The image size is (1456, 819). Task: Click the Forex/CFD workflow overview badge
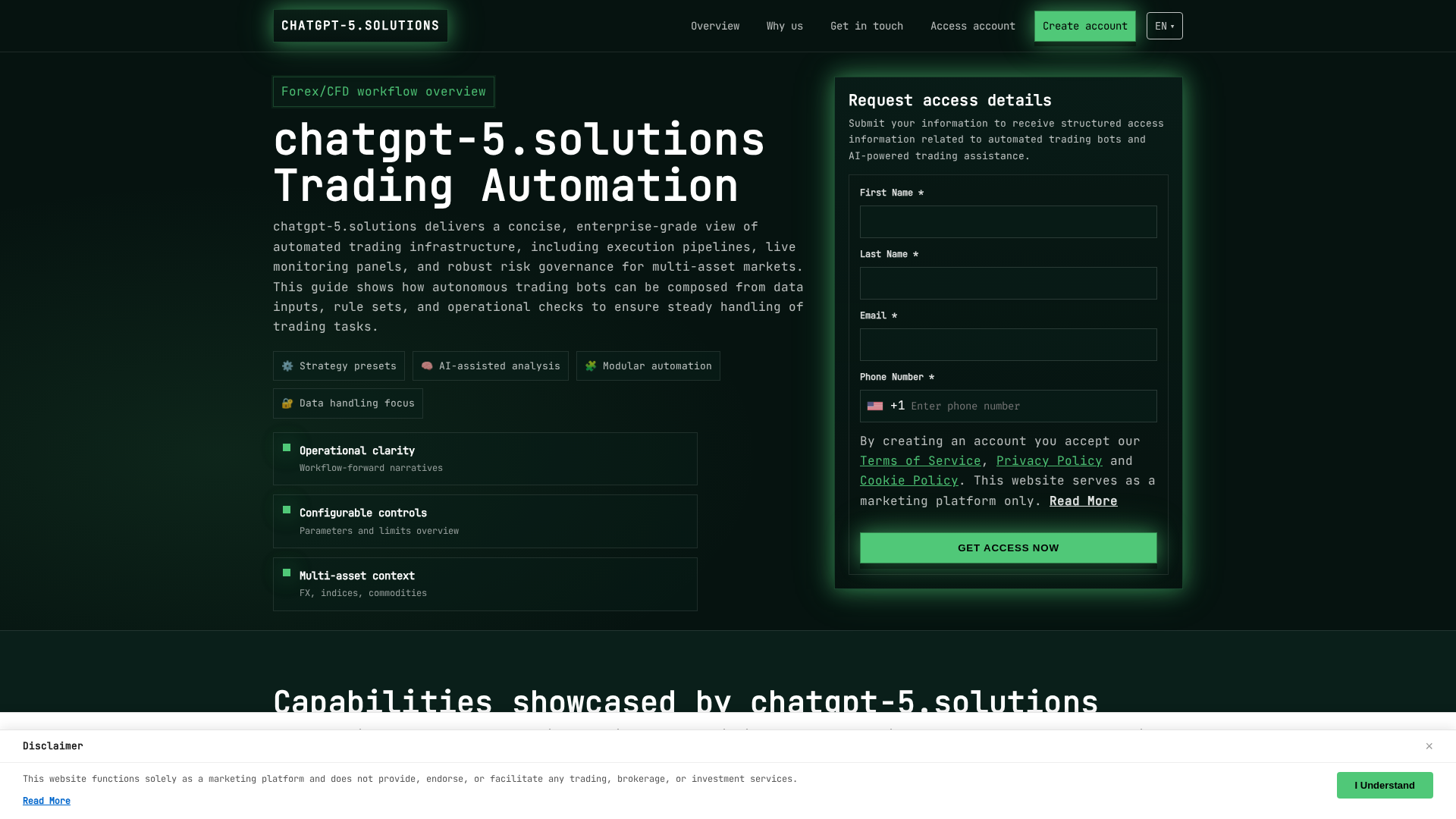(384, 92)
